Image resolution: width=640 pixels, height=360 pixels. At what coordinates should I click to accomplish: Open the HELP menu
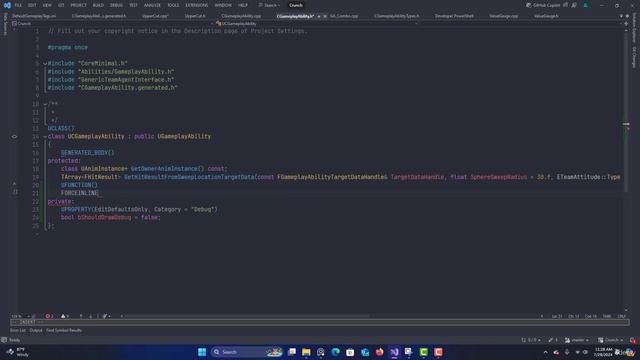pyautogui.click(x=243, y=5)
